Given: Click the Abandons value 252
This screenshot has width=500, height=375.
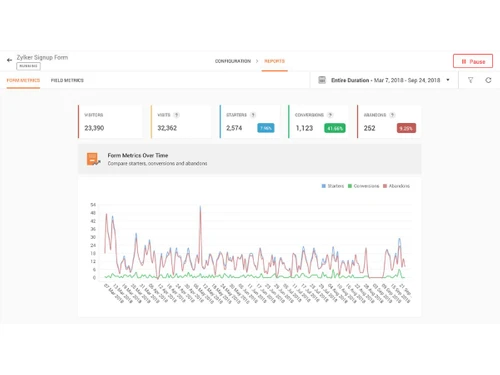Looking at the screenshot, I should (x=369, y=128).
